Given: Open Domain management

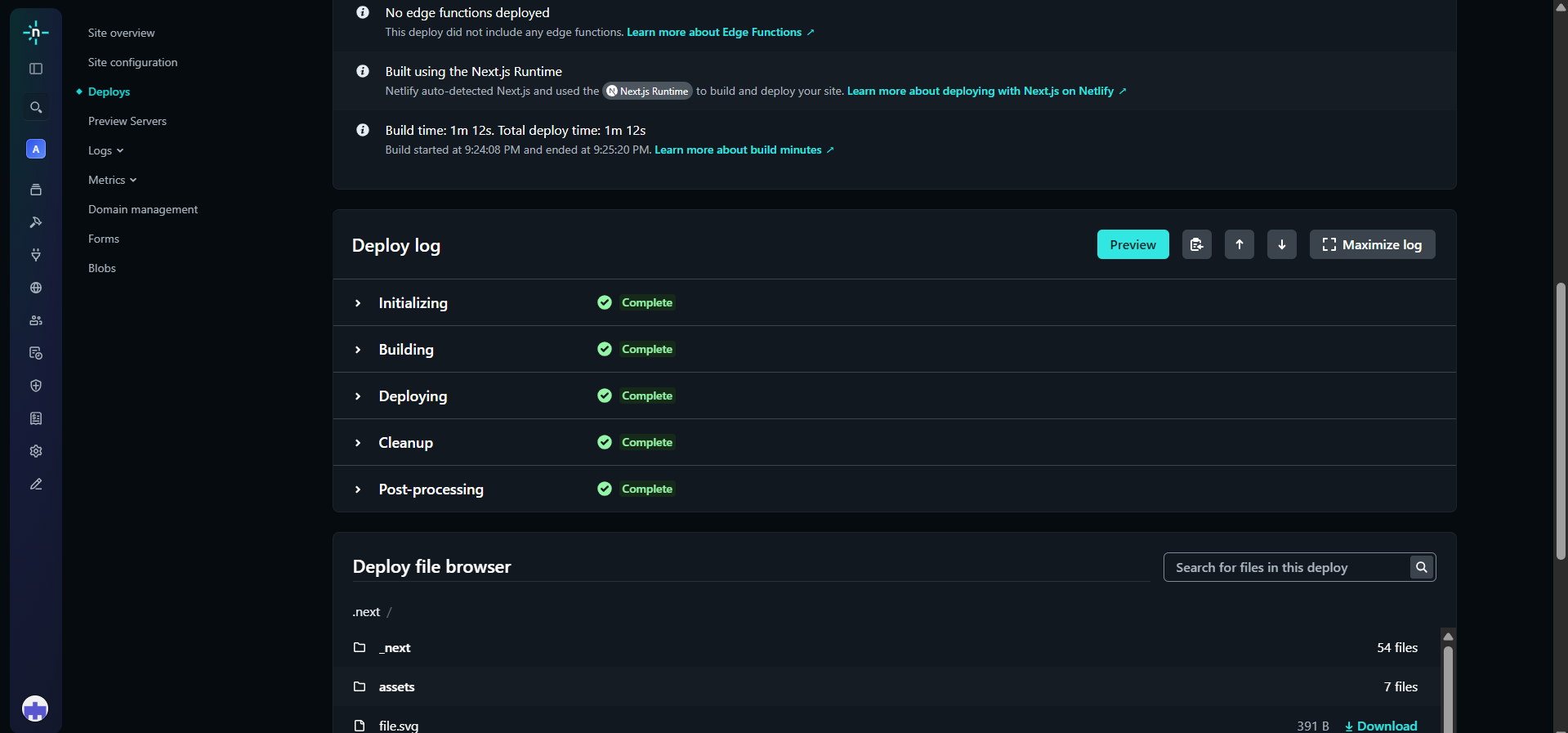Looking at the screenshot, I should (x=143, y=209).
